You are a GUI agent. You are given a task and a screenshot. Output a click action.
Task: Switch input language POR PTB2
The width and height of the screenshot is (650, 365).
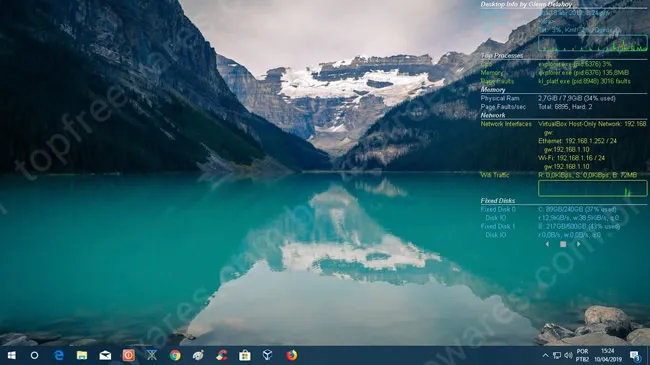[x=582, y=355]
